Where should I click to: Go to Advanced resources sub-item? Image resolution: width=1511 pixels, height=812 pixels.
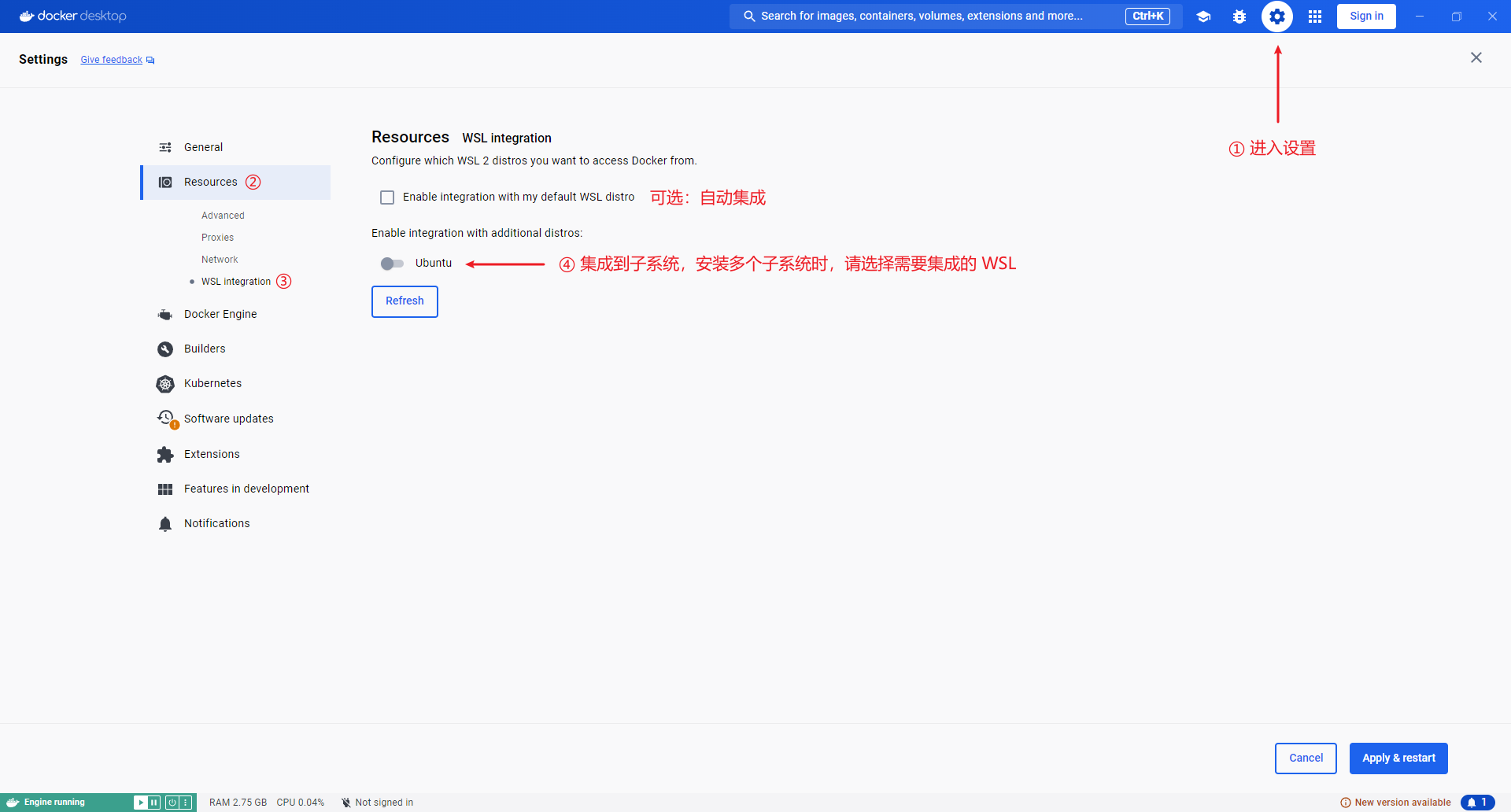[x=223, y=216]
